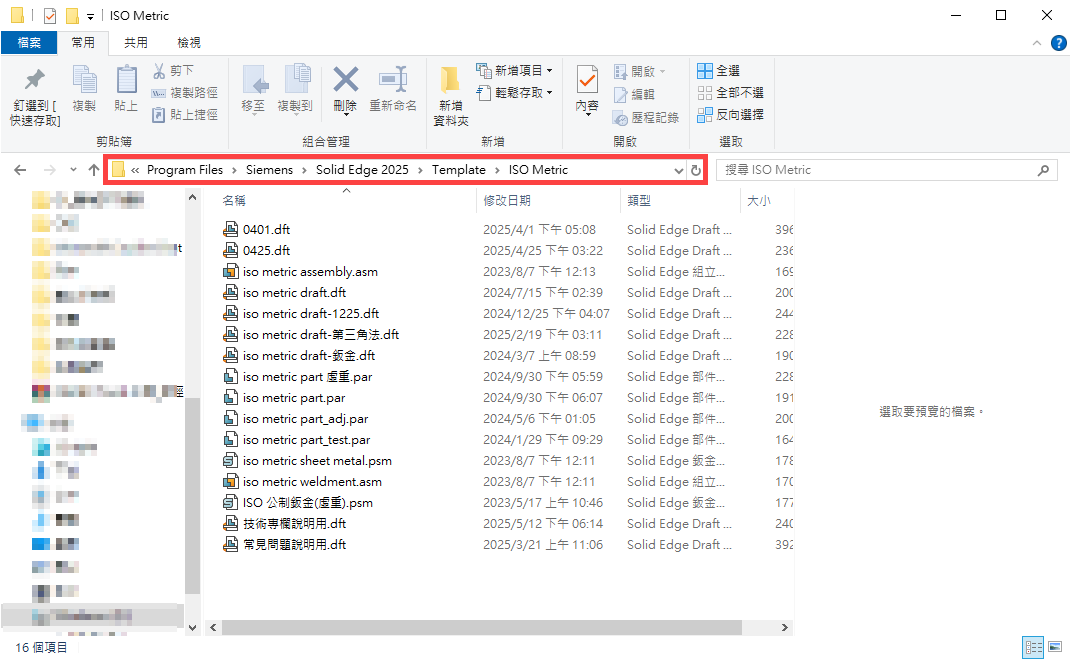Select iso metric weldment.asm
This screenshot has height=660, width=1071.
click(x=312, y=482)
